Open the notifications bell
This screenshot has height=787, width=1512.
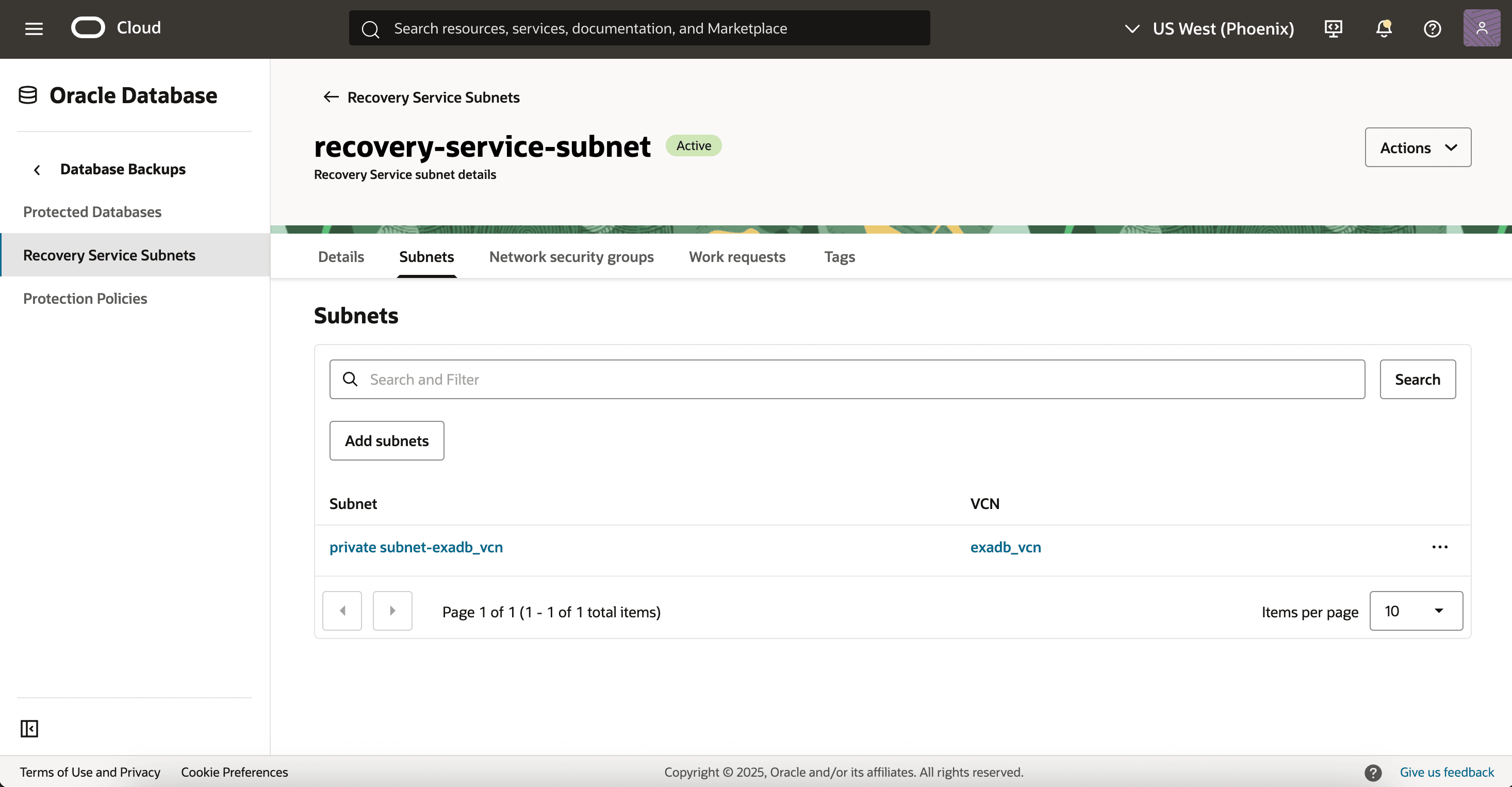coord(1384,29)
